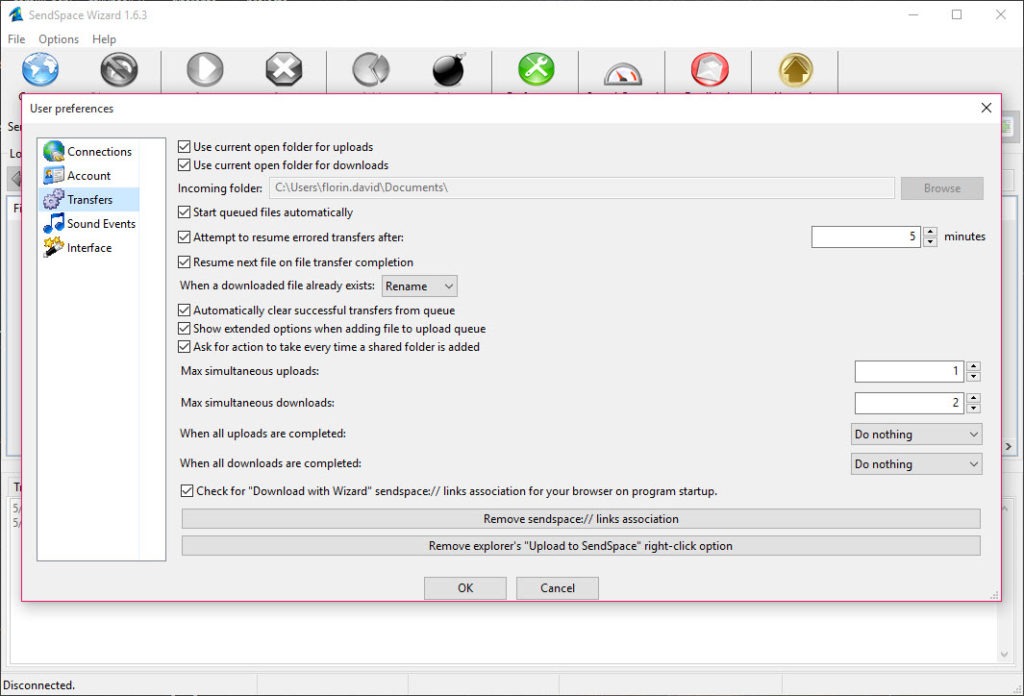This screenshot has width=1024, height=696.
Task: Click the play arrow toolbar icon
Action: click(x=205, y=69)
